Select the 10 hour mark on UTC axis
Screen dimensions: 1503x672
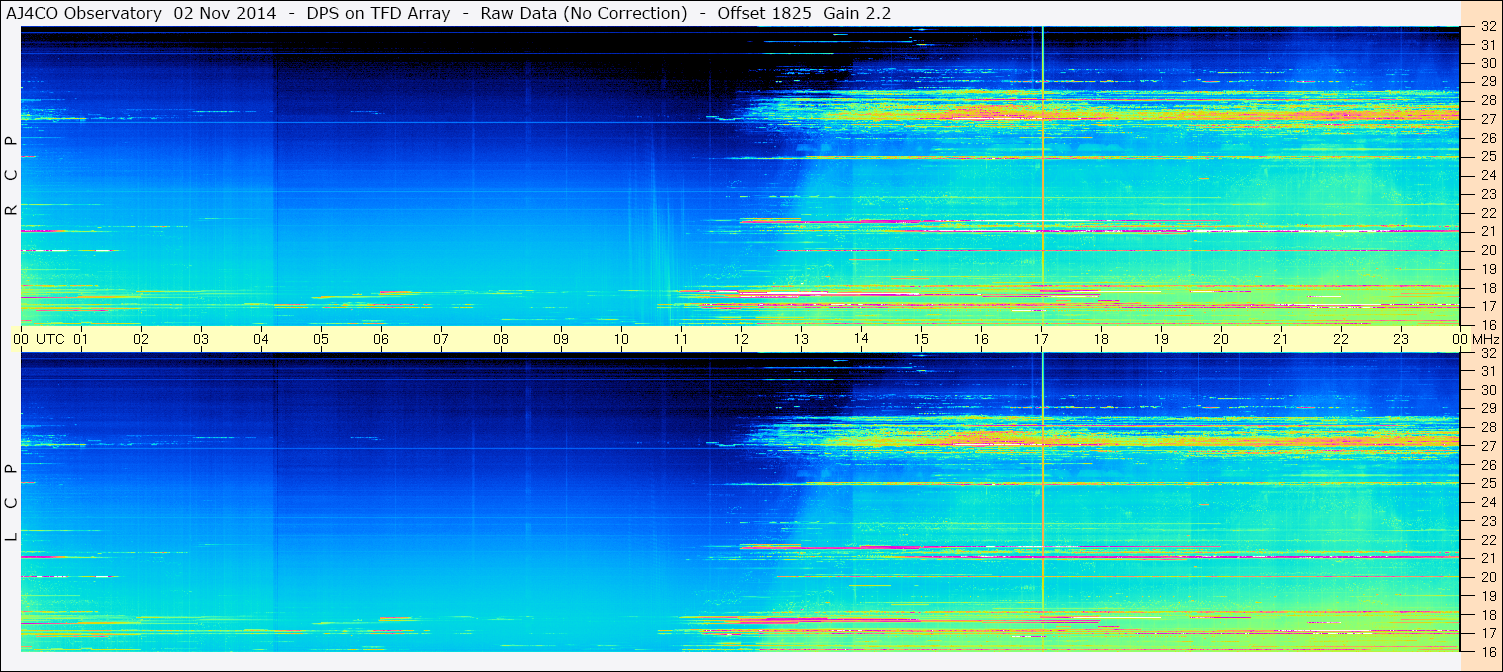click(x=621, y=339)
